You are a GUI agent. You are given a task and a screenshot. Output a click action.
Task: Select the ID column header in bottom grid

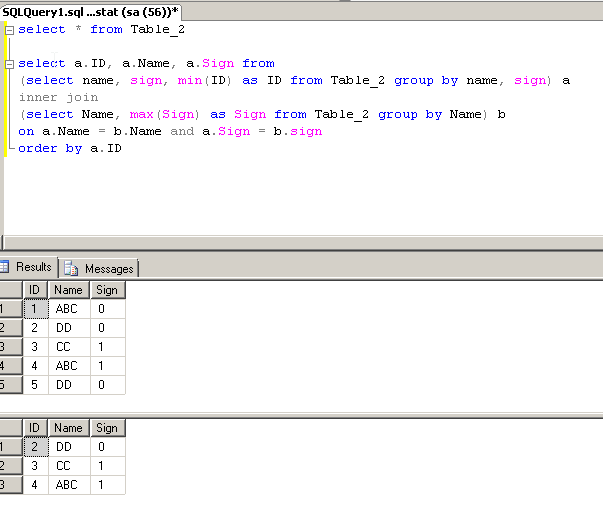click(35, 428)
